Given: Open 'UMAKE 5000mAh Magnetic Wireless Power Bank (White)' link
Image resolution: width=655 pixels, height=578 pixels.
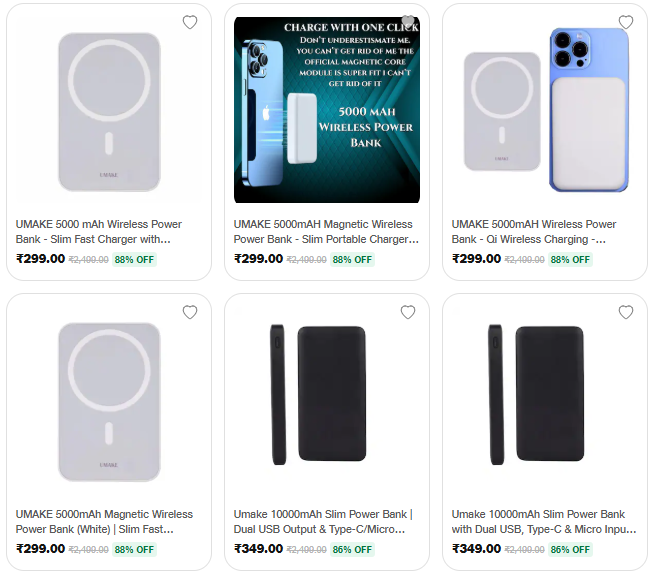Looking at the screenshot, I should coord(105,522).
